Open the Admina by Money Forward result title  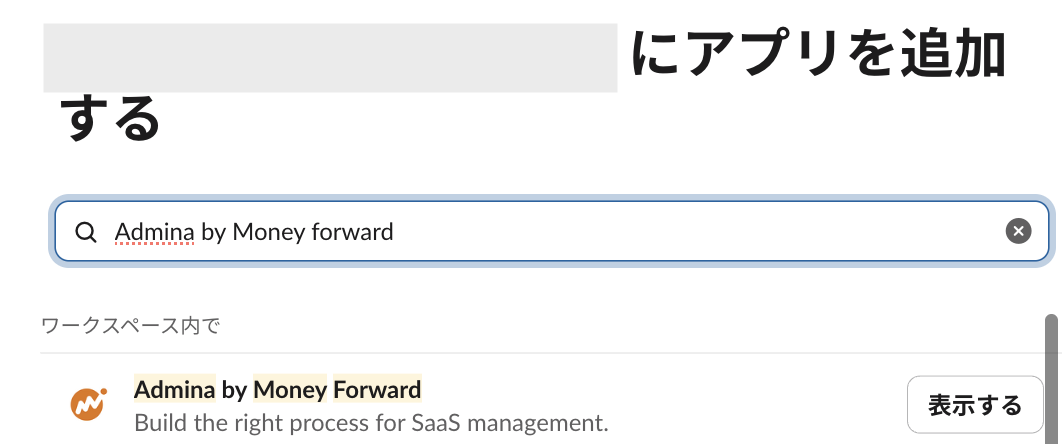[277, 389]
